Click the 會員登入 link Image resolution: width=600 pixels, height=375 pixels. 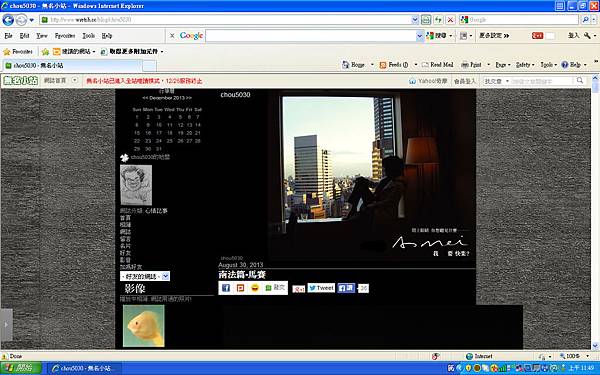pos(465,81)
